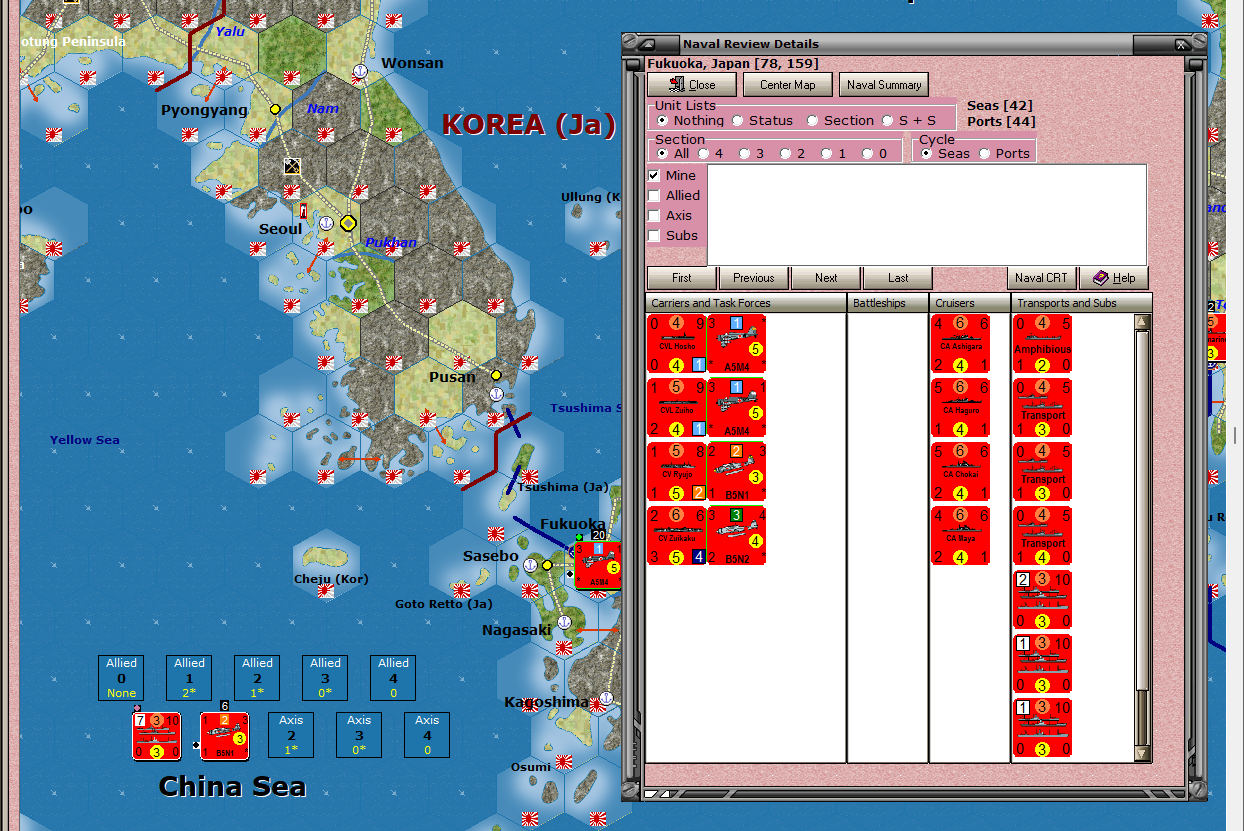Click the port anchor icon at Nagasaki
The width and height of the screenshot is (1244, 831).
pos(564,622)
